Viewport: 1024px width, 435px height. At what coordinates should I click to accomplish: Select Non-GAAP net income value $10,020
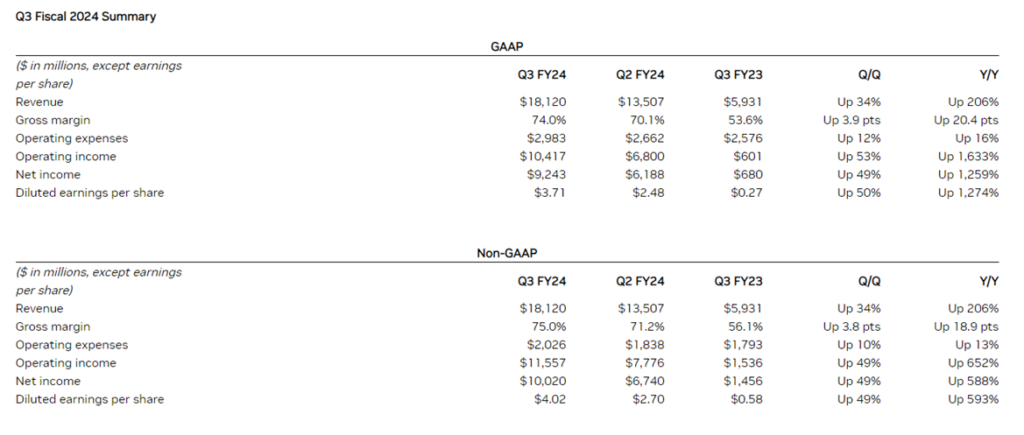545,381
